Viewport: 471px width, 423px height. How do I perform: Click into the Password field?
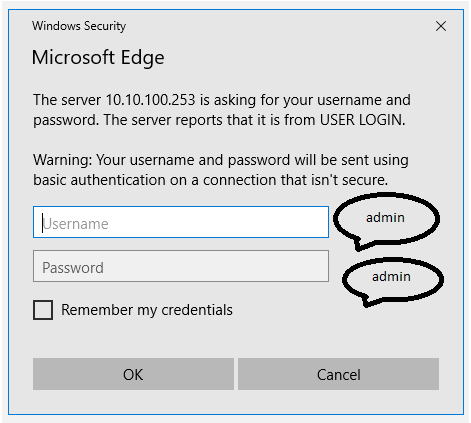(x=181, y=266)
